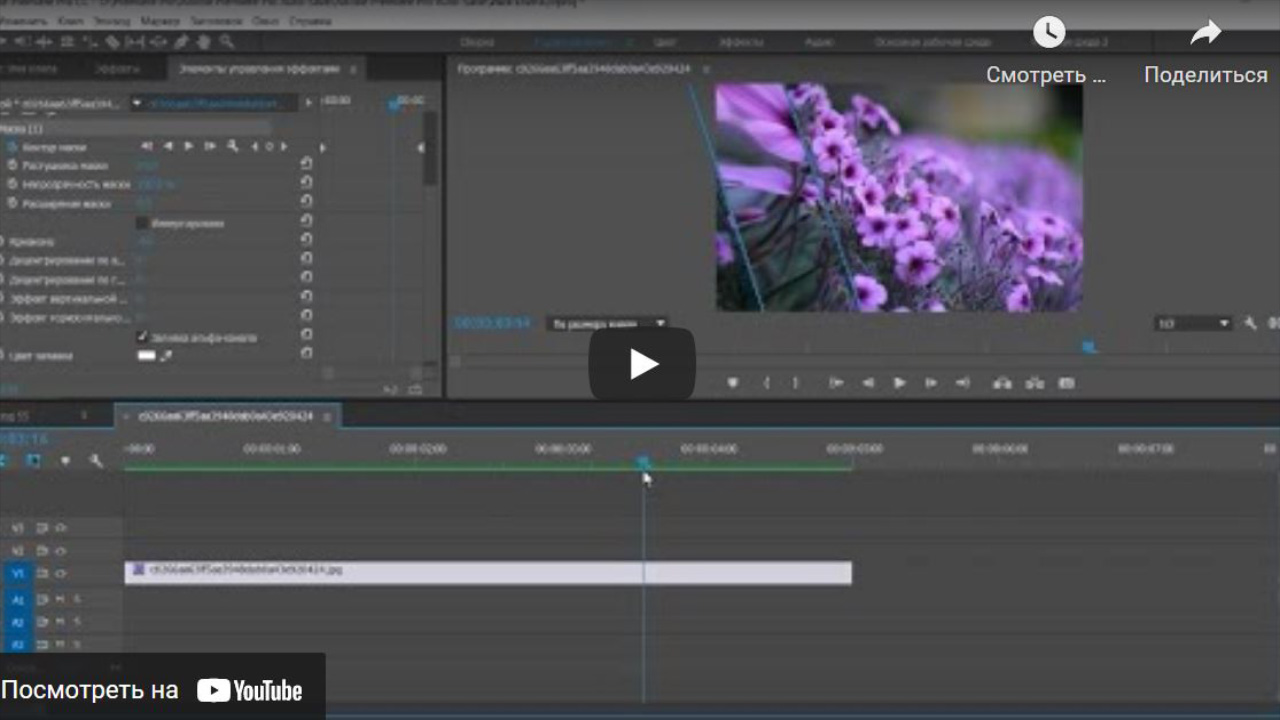
Task: Click the magnifying glass icon above the timeline
Action: [x=97, y=461]
